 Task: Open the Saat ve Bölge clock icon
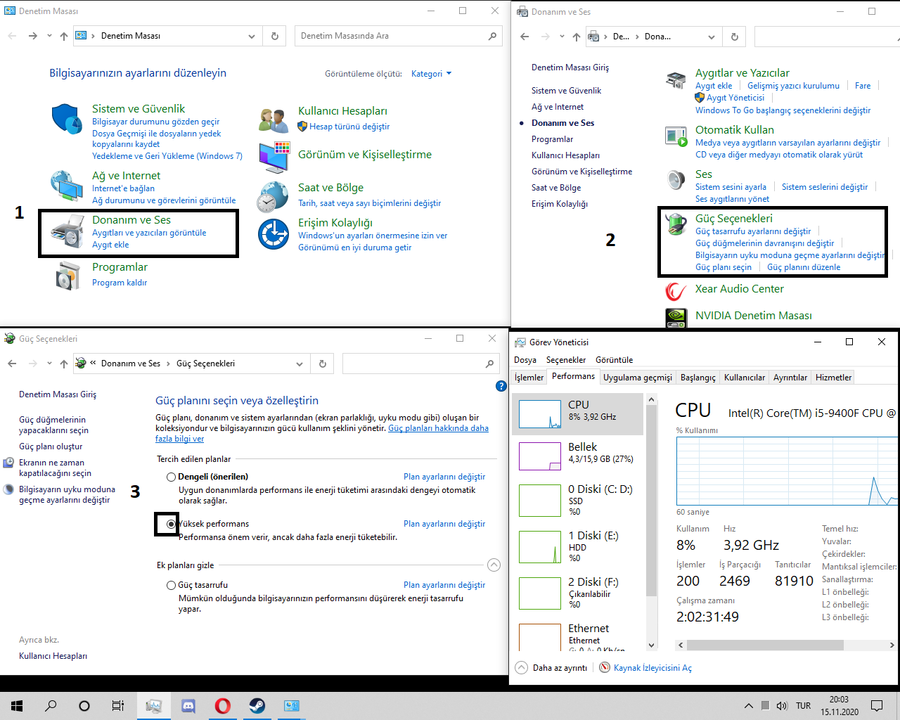pyautogui.click(x=272, y=196)
